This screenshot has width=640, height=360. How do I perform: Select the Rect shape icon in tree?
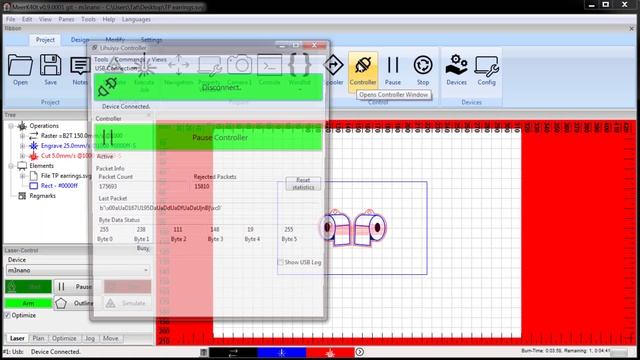point(34,186)
